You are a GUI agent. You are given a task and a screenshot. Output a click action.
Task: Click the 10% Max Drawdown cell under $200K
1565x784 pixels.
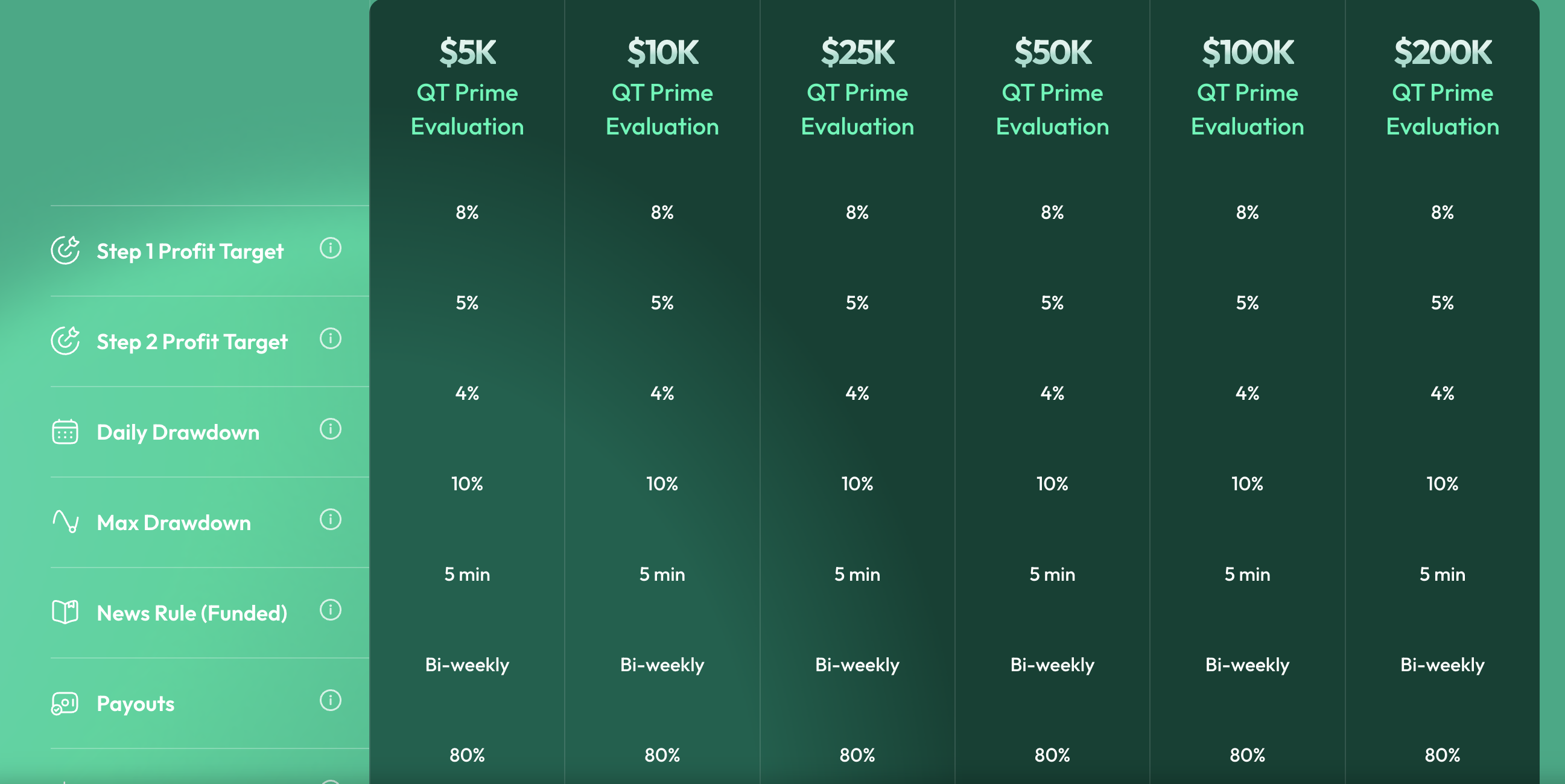click(1441, 484)
